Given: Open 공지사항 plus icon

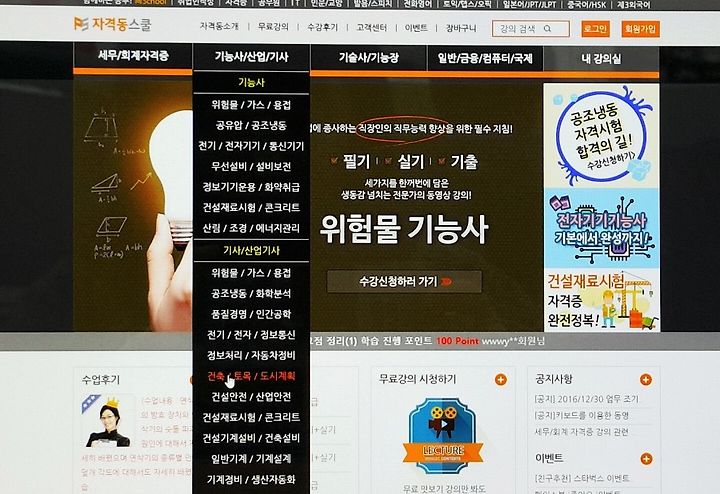Looking at the screenshot, I should (x=646, y=380).
